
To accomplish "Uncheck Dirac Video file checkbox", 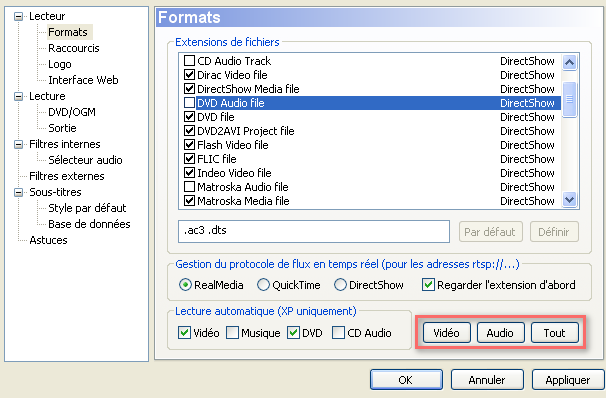I will (189, 75).
